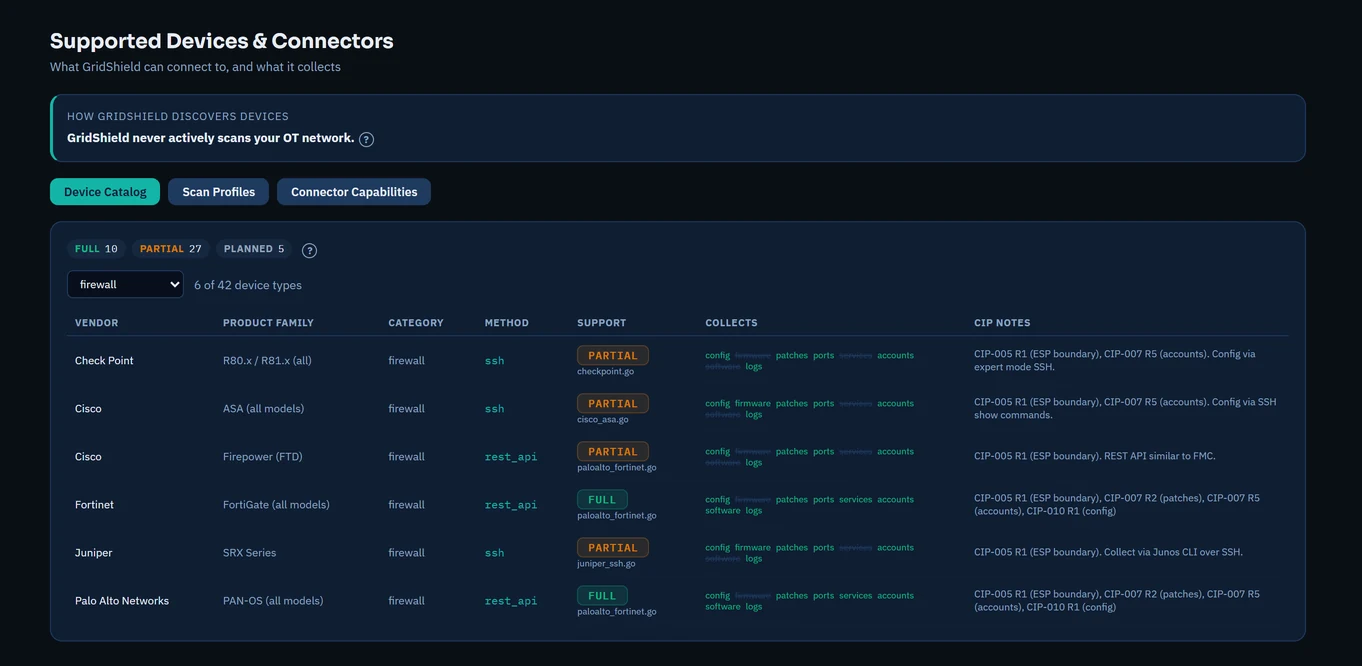Click FULL badge in PAN-OS row
This screenshot has width=1362, height=666.
(x=602, y=595)
